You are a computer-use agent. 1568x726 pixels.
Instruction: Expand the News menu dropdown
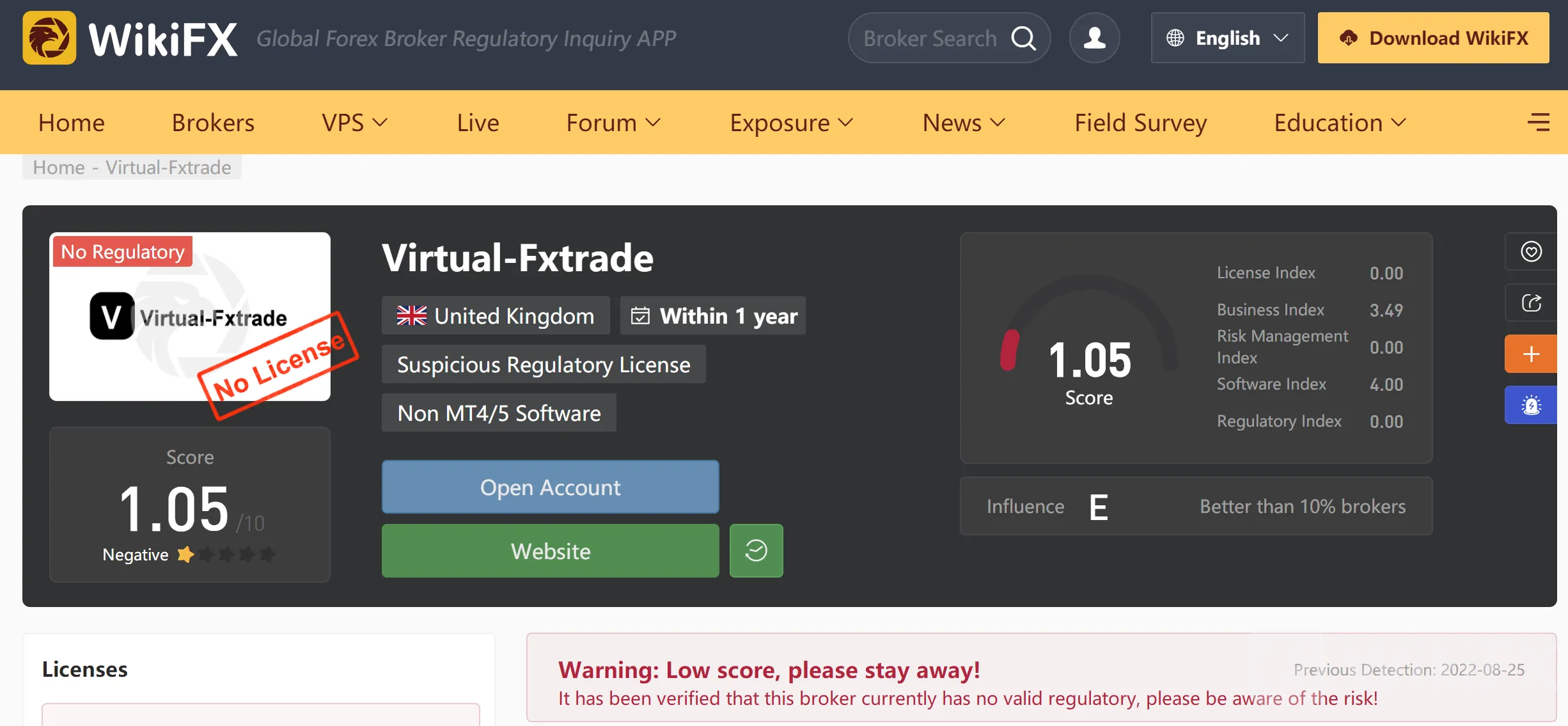[x=998, y=122]
